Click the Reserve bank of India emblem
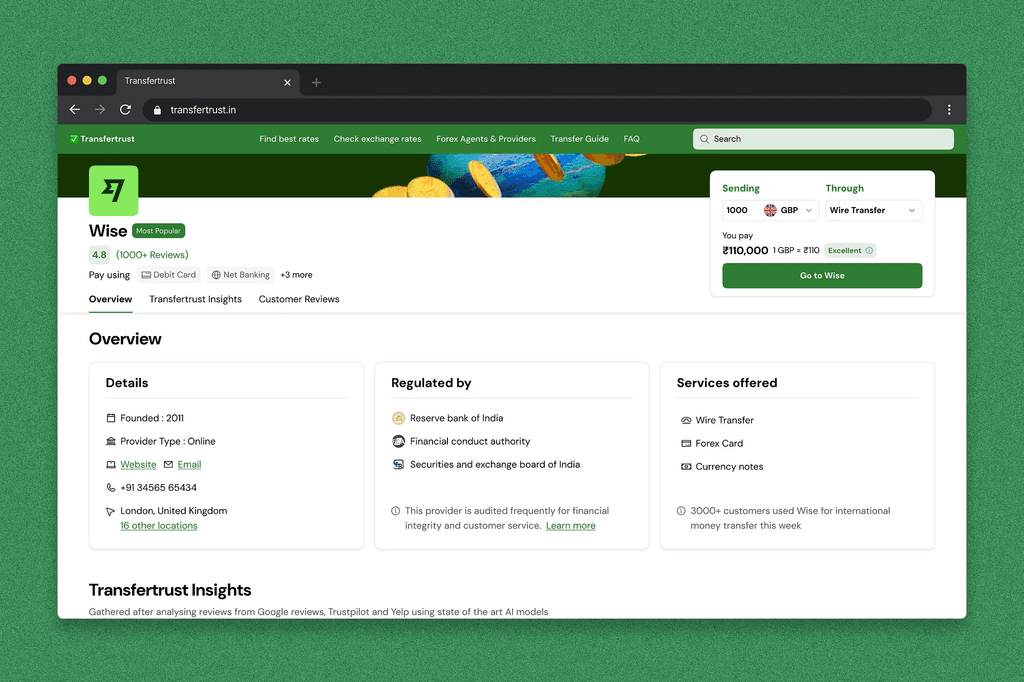The image size is (1024, 682). click(x=398, y=418)
